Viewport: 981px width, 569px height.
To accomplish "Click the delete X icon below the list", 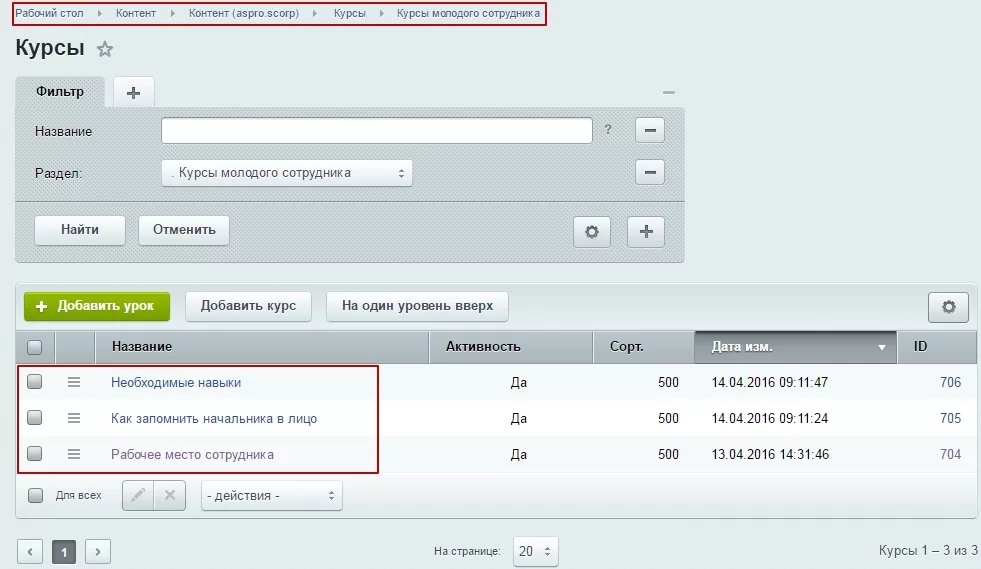I will [x=170, y=495].
